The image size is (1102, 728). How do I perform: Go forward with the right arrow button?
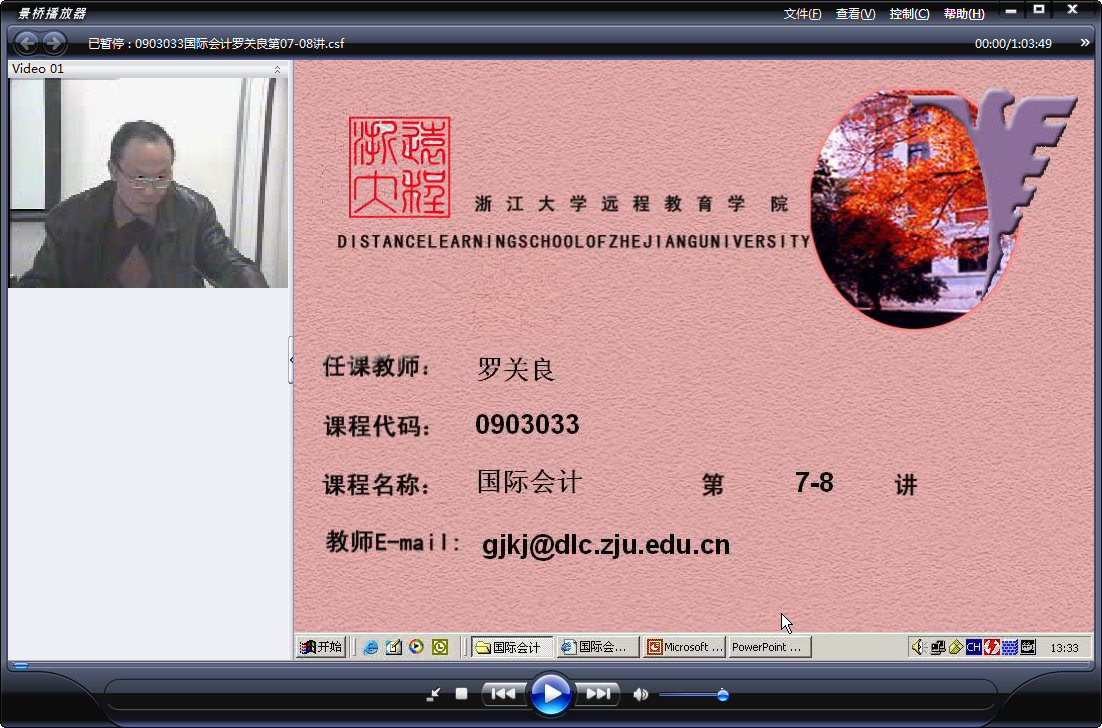[54, 44]
